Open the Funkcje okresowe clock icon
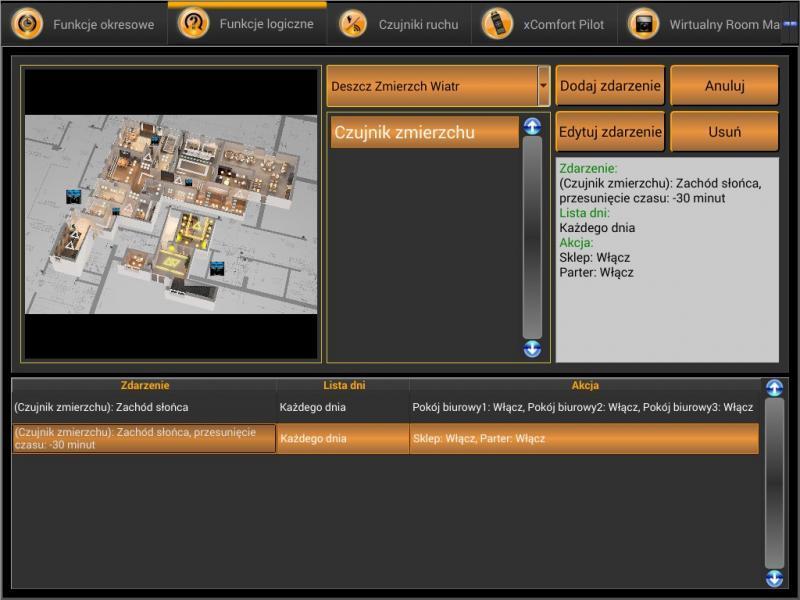The width and height of the screenshot is (800, 600). click(x=27, y=24)
